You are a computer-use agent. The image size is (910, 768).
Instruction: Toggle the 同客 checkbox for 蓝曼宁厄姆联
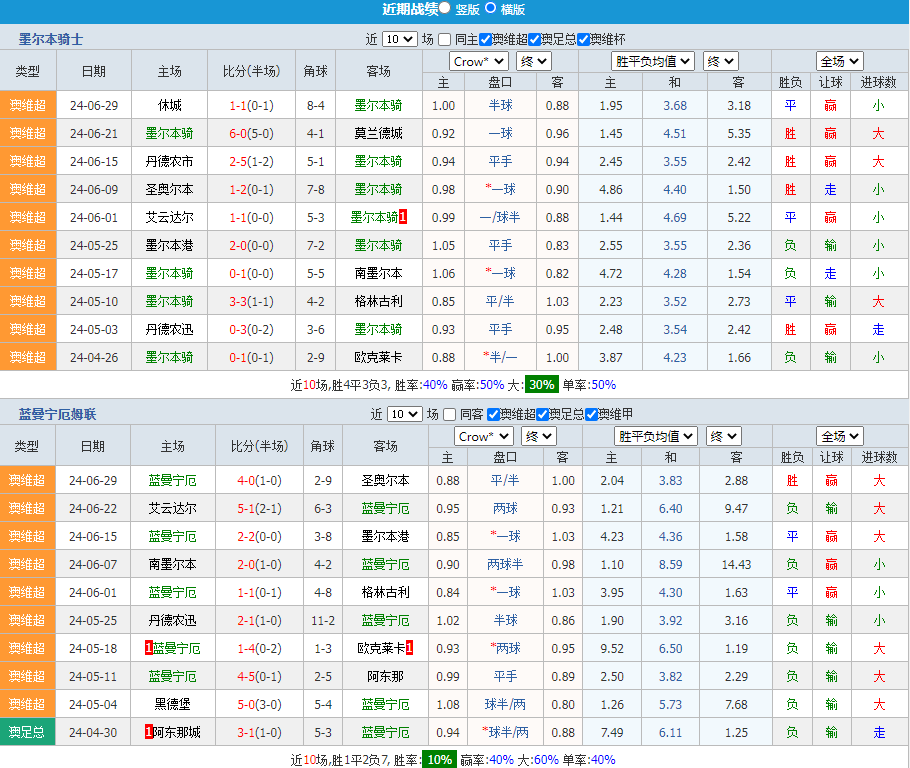[x=450, y=414]
